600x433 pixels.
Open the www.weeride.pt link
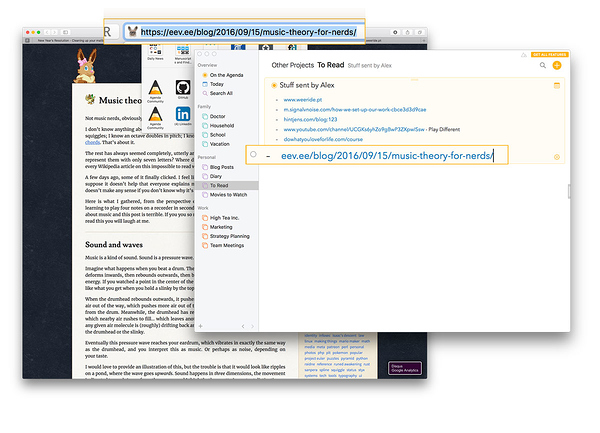tap(303, 100)
